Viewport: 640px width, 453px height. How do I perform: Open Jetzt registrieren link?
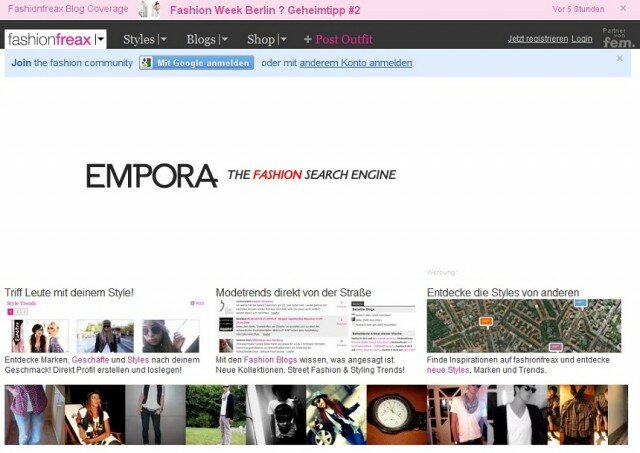click(x=538, y=39)
